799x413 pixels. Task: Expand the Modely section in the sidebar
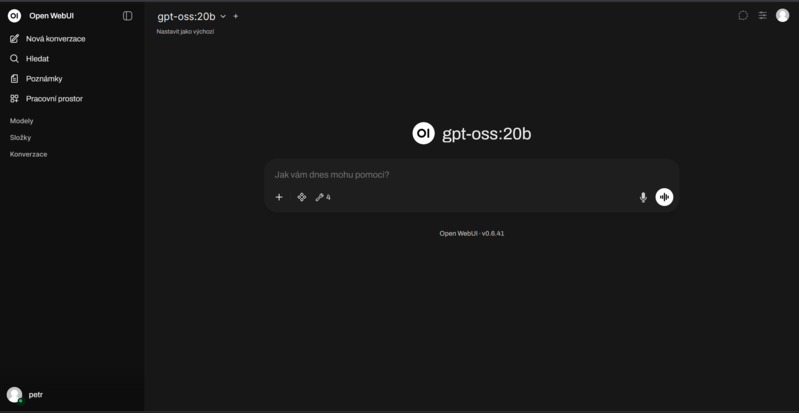pyautogui.click(x=22, y=121)
